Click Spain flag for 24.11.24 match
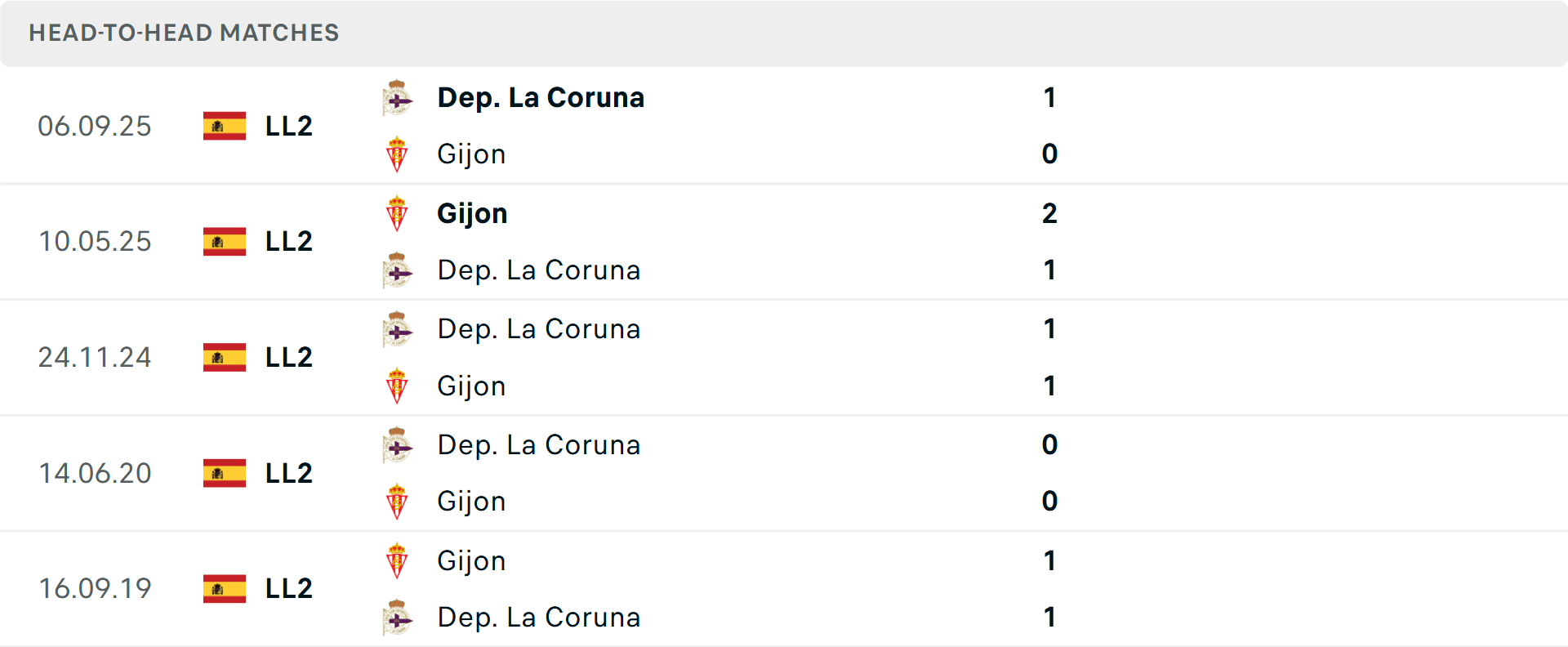This screenshot has width=1568, height=647. 225,357
